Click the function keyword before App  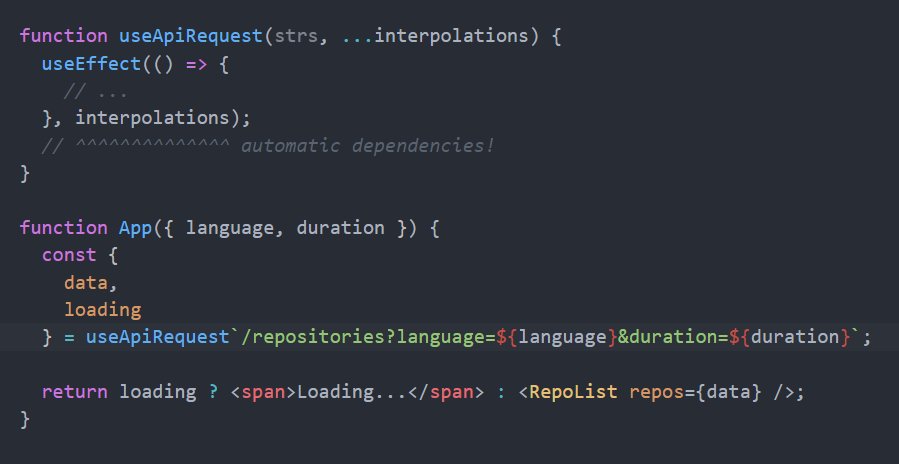64,228
